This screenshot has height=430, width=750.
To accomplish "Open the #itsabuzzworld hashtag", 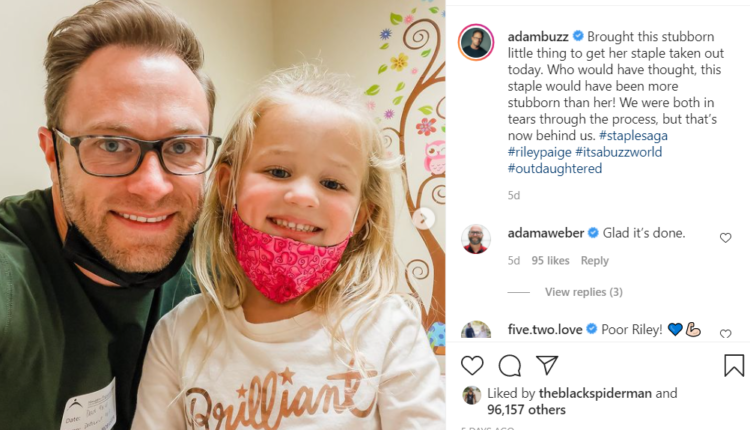I will click(618, 152).
